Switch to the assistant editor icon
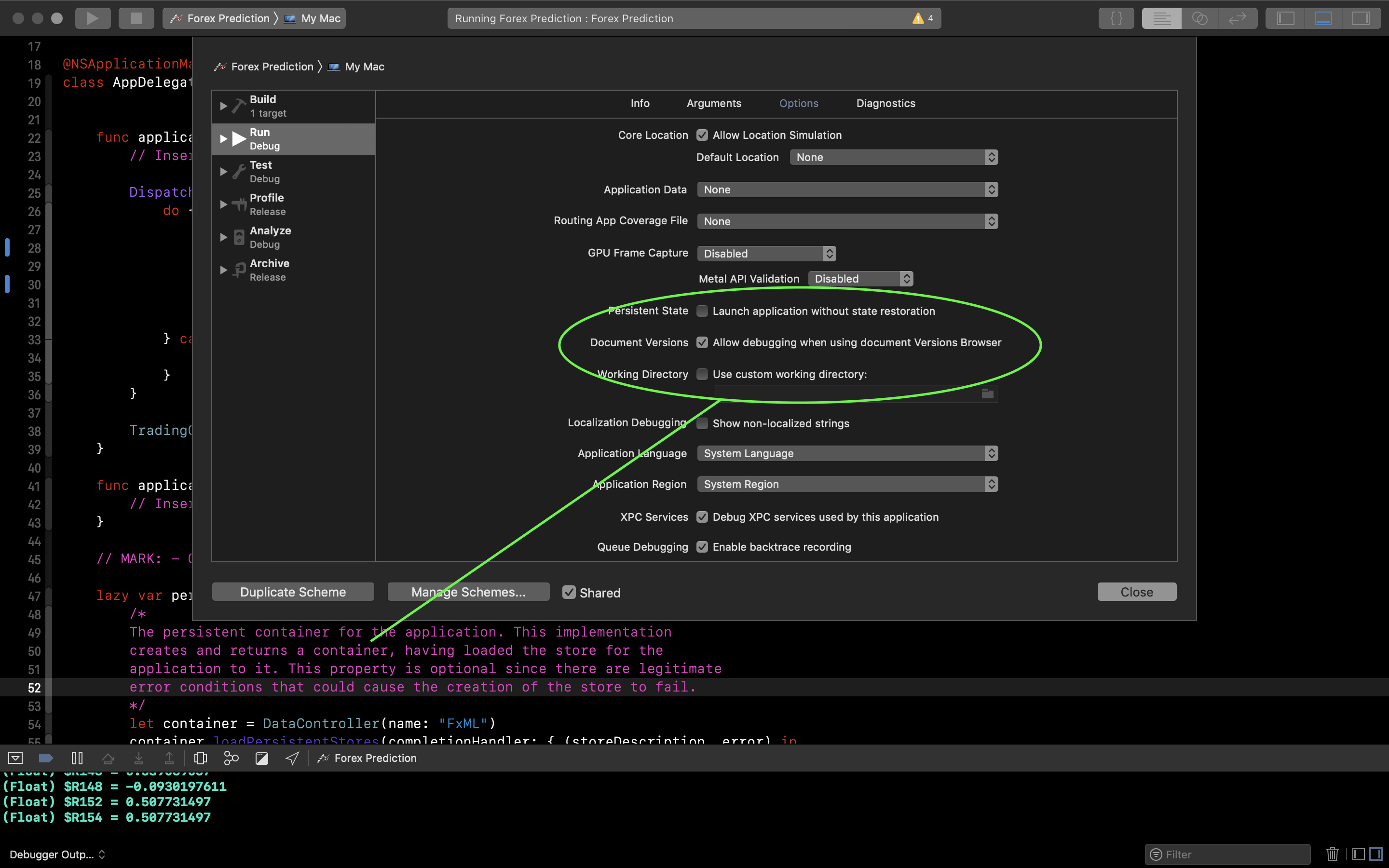 point(1199,18)
